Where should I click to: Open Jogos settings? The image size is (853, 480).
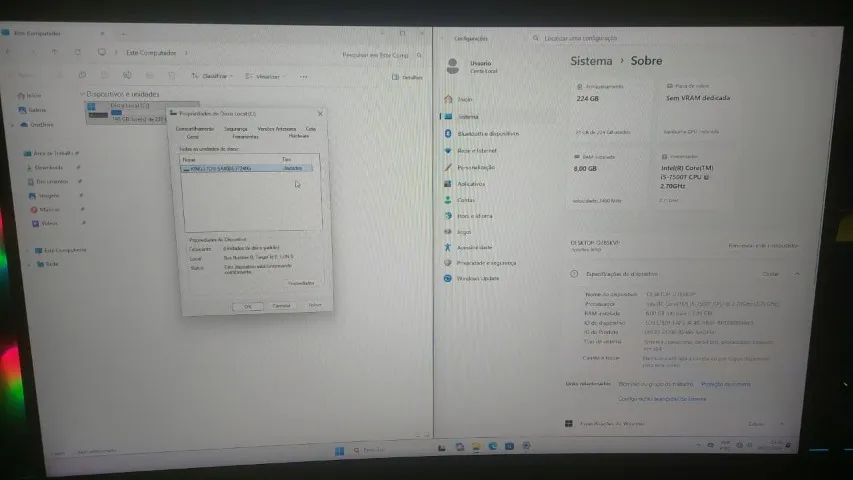458,232
